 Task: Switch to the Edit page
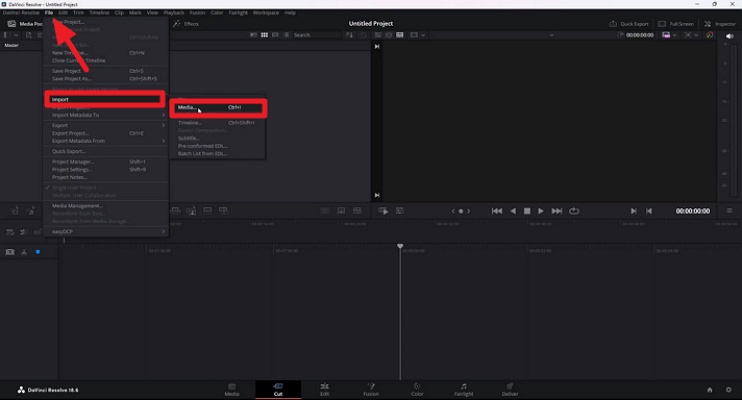(325, 390)
